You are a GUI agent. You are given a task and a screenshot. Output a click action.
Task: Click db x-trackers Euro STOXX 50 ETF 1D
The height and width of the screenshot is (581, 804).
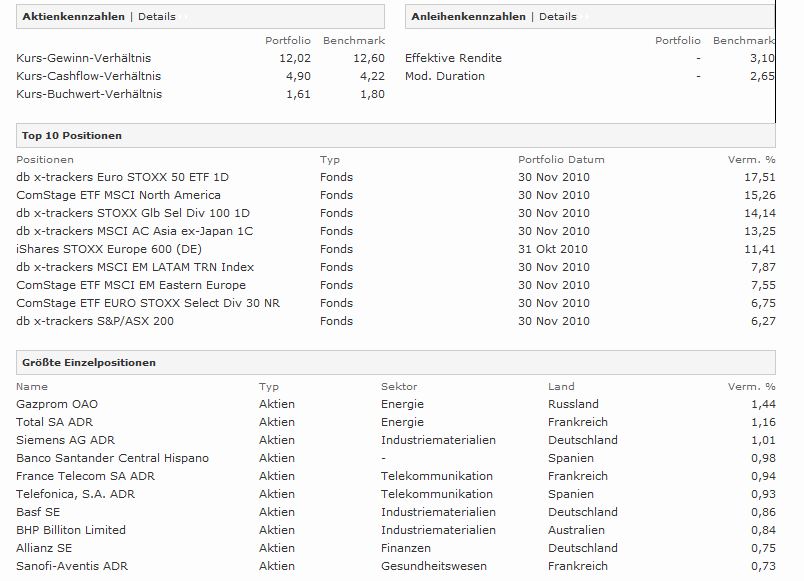point(122,177)
